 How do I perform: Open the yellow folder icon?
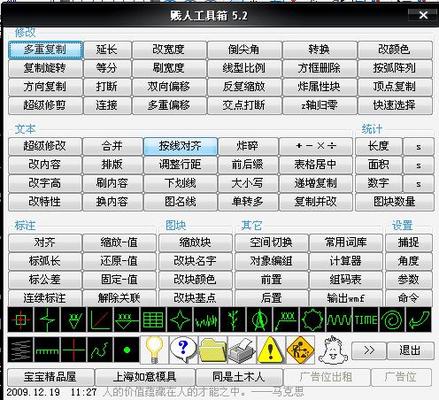tap(212, 350)
